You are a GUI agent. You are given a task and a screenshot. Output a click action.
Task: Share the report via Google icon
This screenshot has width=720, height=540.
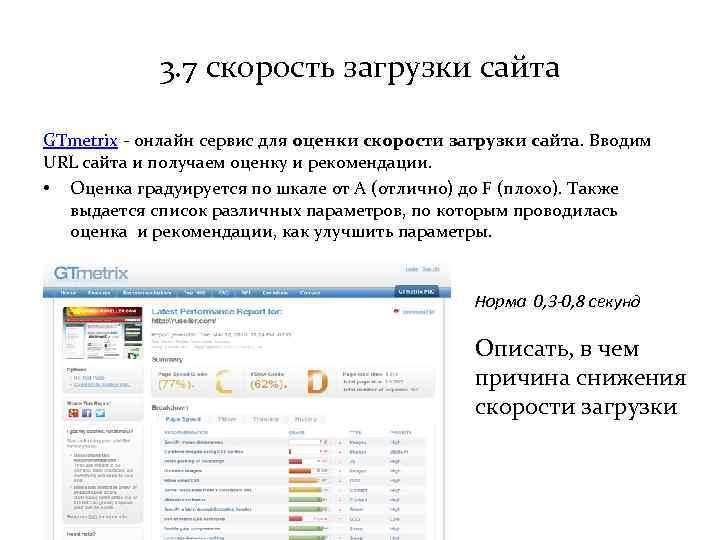click(x=73, y=413)
